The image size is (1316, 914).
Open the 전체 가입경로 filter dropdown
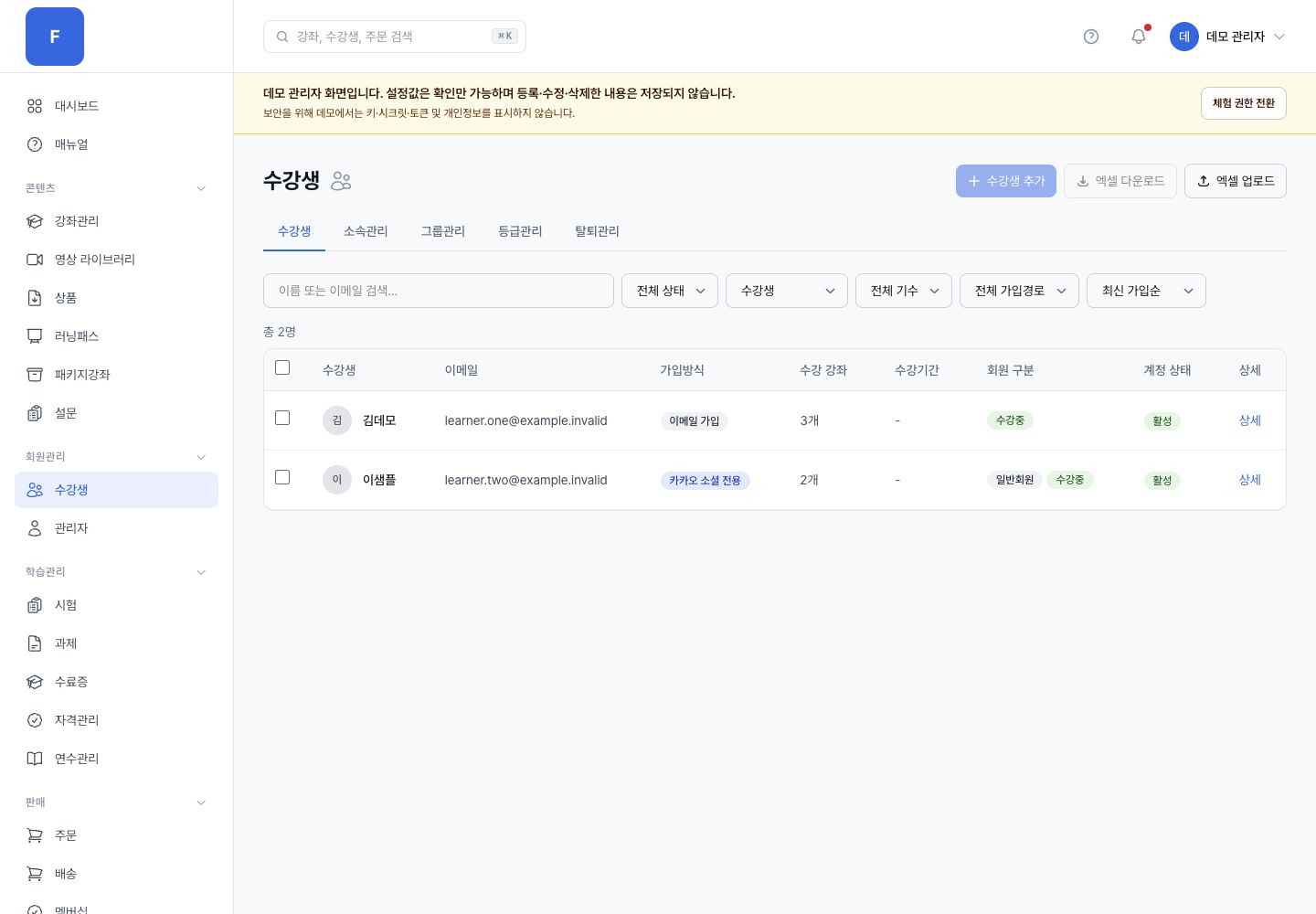(1019, 291)
